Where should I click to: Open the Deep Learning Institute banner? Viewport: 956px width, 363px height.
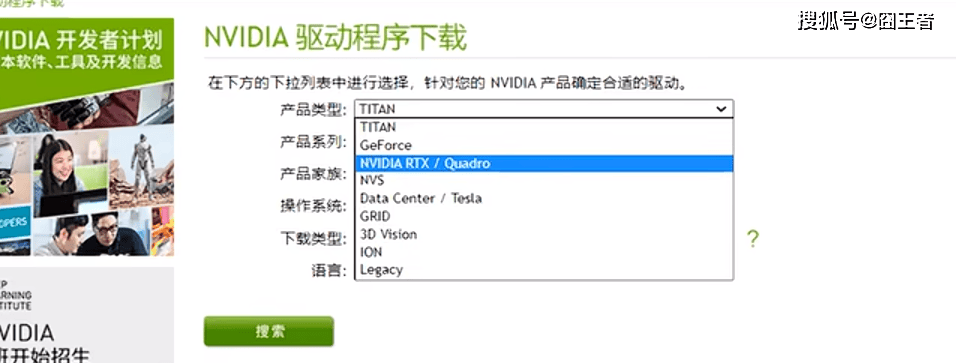(87, 315)
